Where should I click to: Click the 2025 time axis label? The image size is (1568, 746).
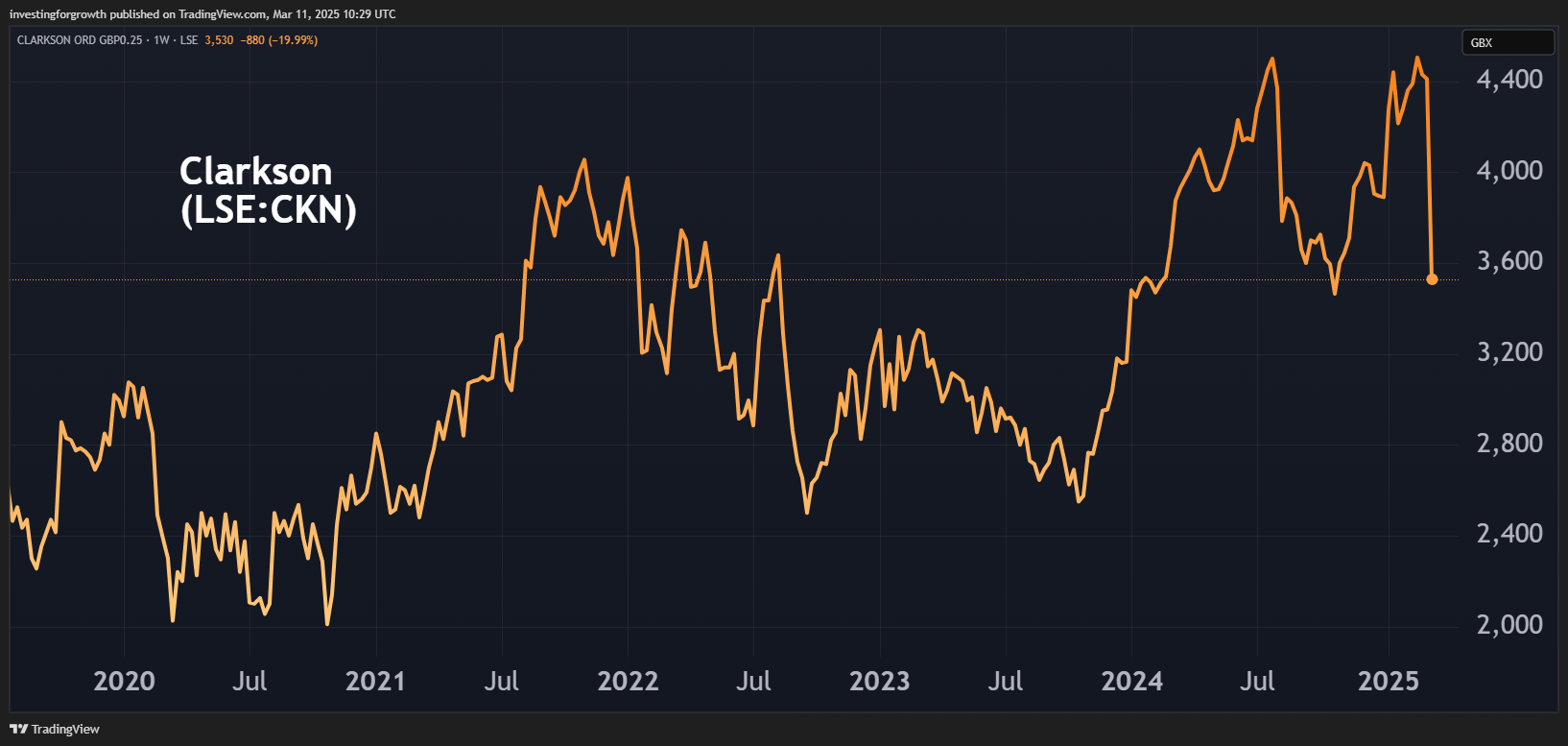pos(1388,681)
